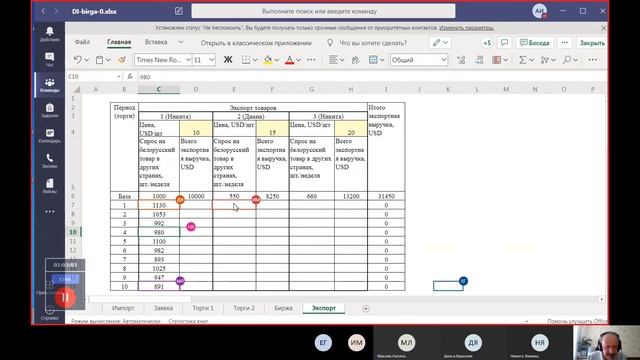The image size is (640, 360).
Task: Click the formula bar showing 980
Action: (x=371, y=77)
